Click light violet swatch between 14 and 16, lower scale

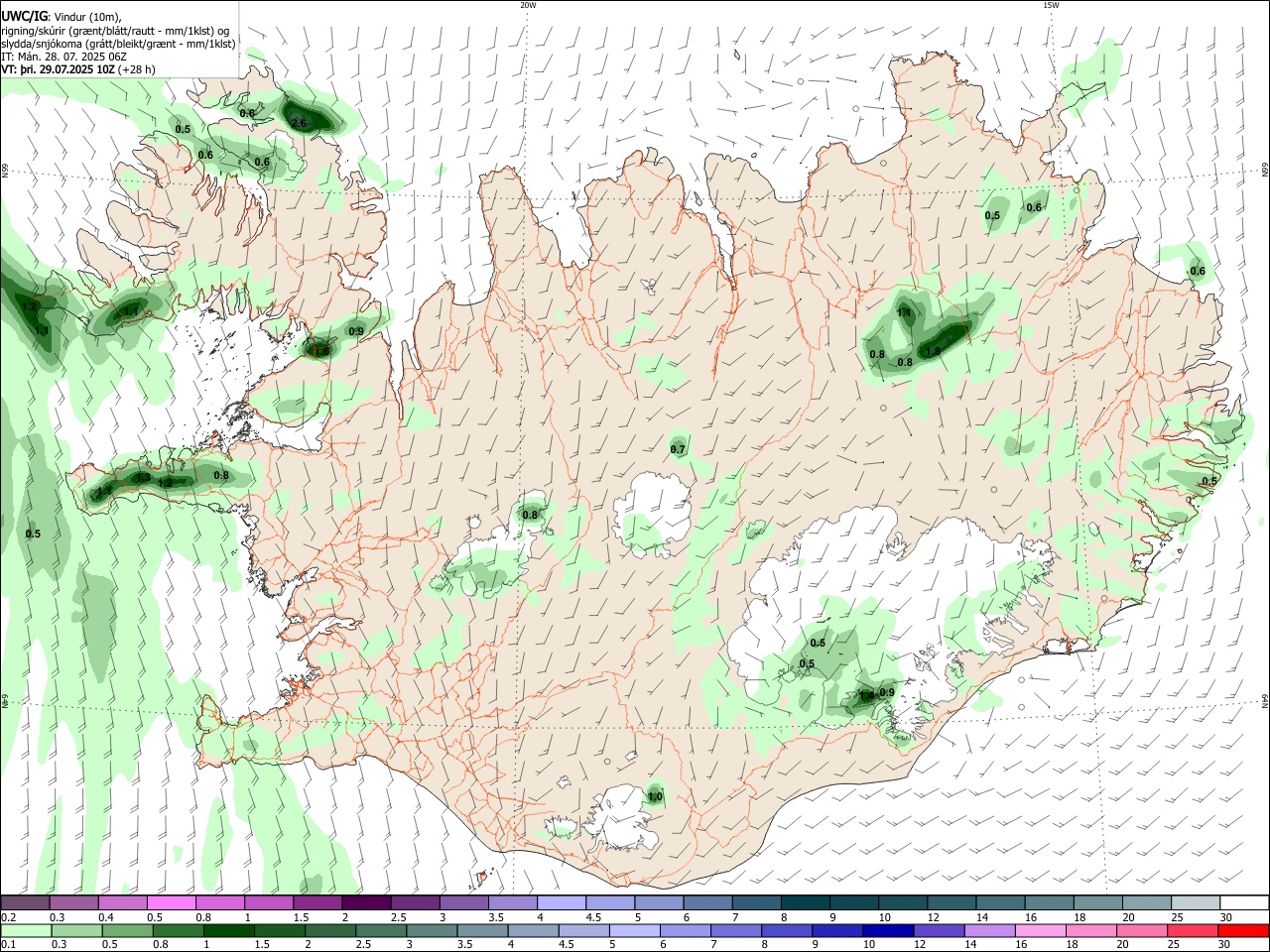[988, 930]
